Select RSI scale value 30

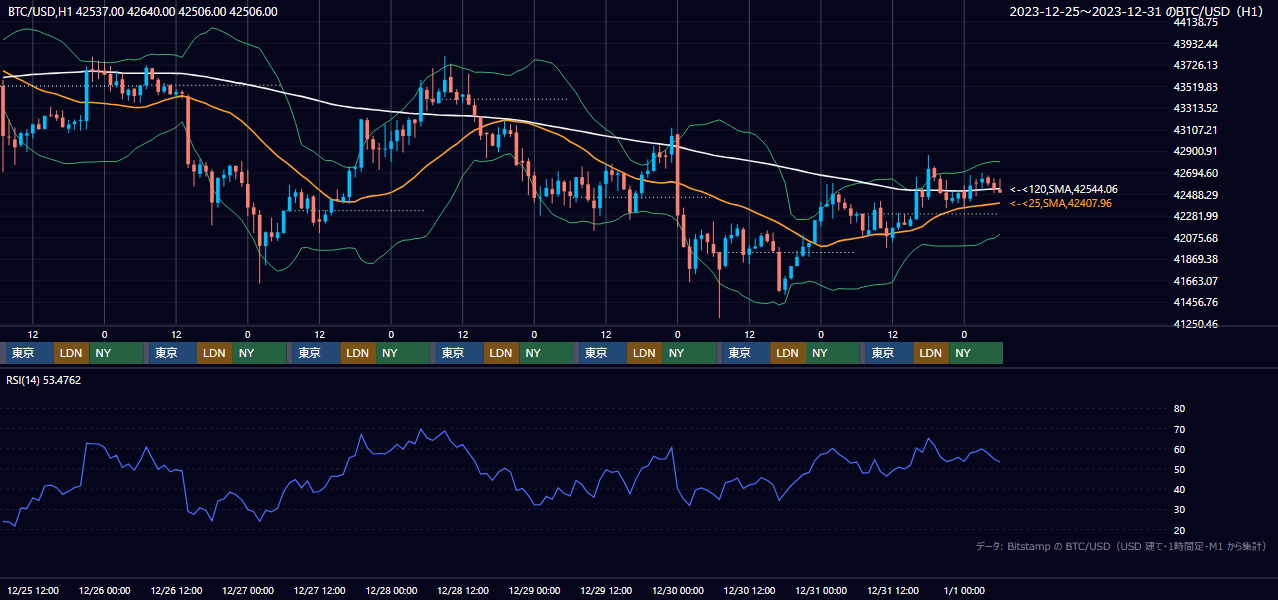(1179, 510)
